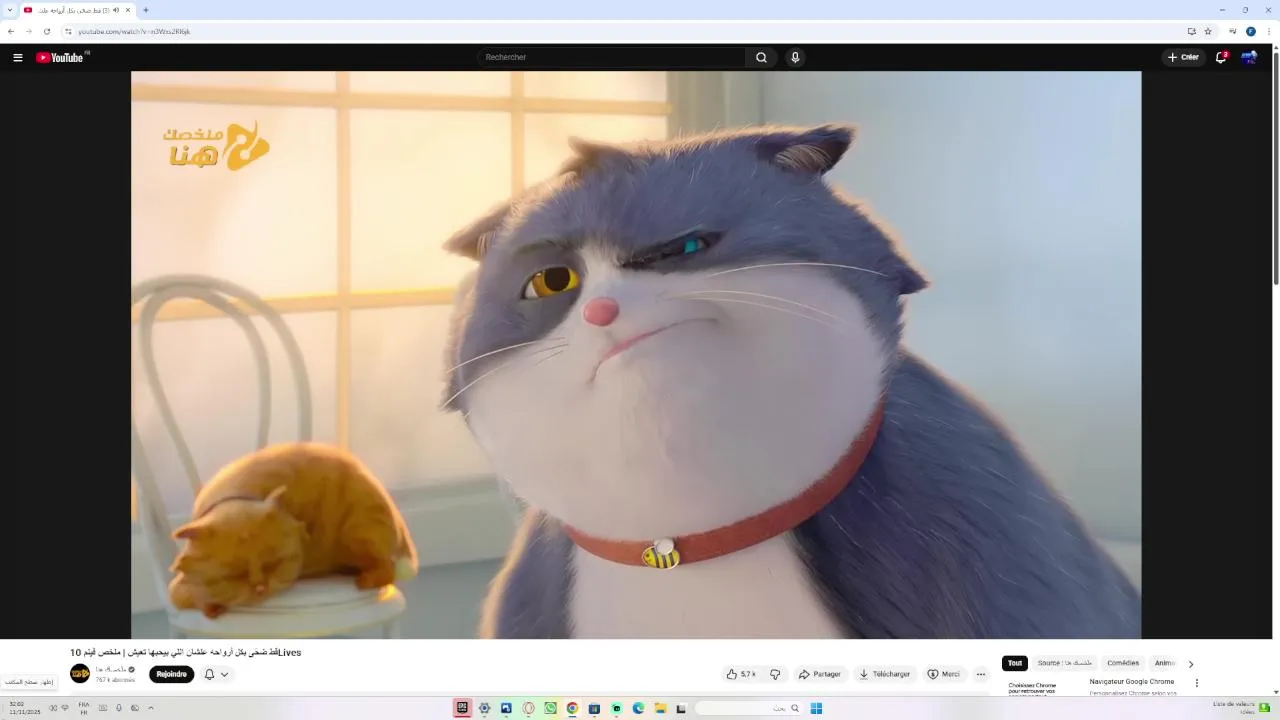The height and width of the screenshot is (720, 1280).
Task: Open Navigateur Google Chrome ad link
Action: [x=1131, y=682]
